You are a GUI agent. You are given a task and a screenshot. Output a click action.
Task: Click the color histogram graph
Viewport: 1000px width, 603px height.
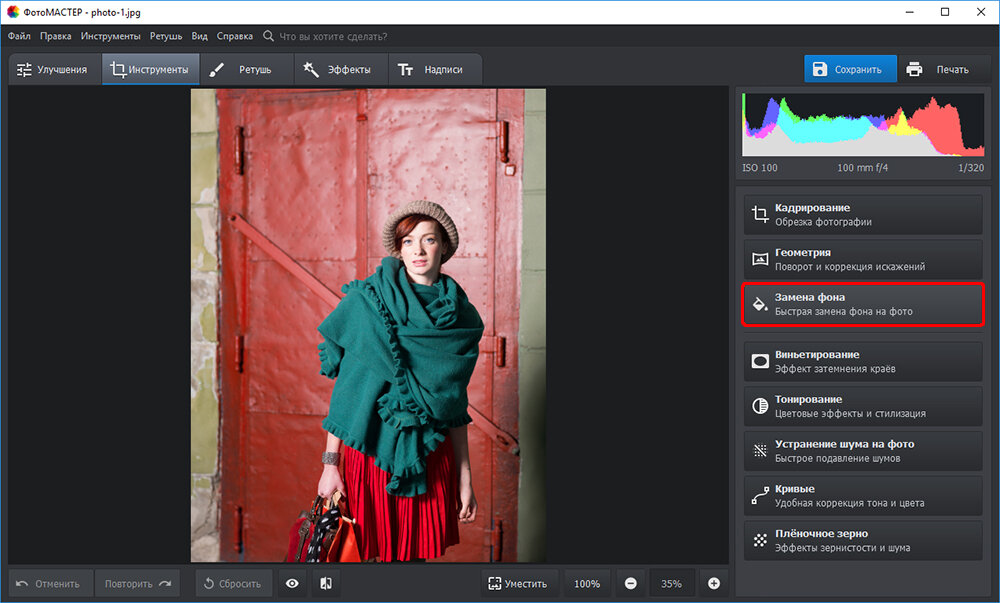coord(863,124)
